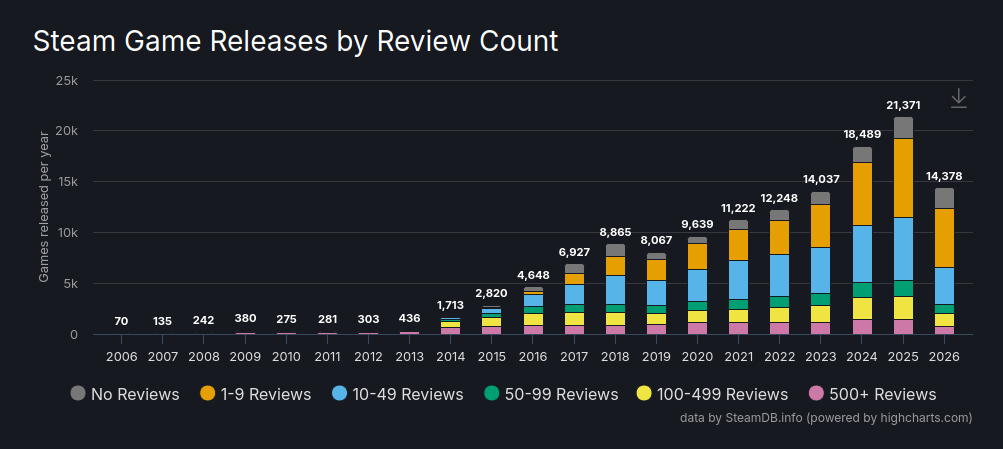Click the 12,248 total label above 2022
The width and height of the screenshot is (1003, 449).
pyautogui.click(x=780, y=198)
